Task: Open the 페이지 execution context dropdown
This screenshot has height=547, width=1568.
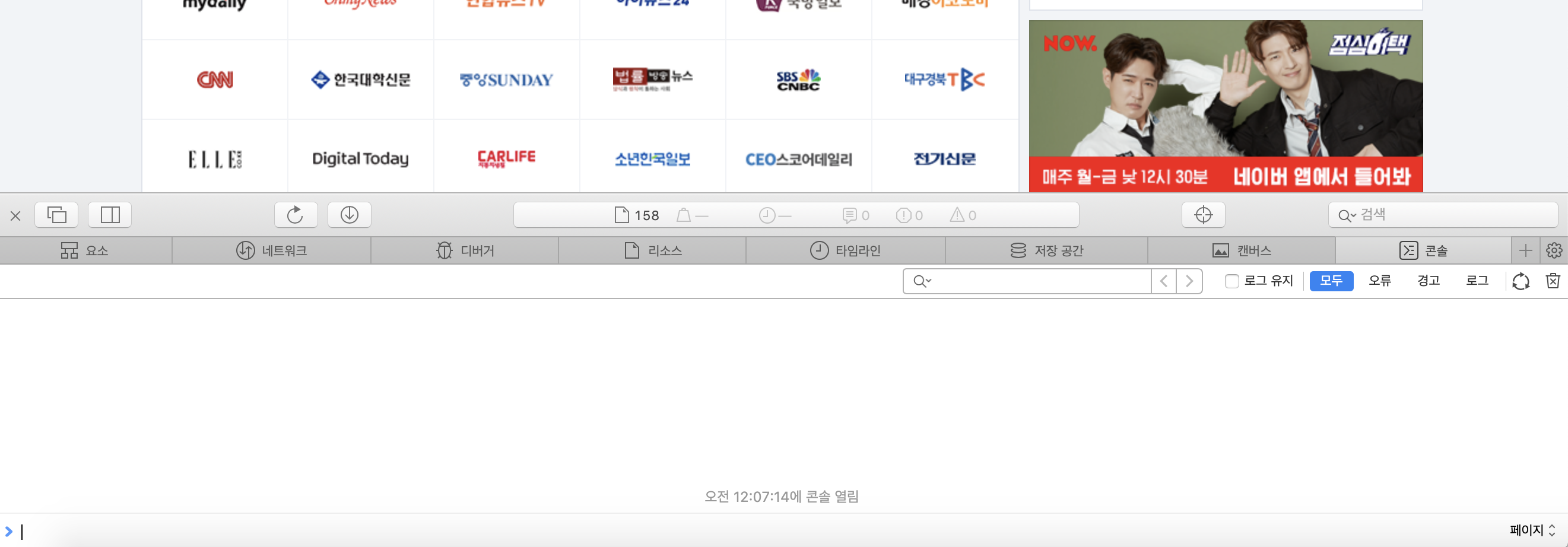Action: (1533, 530)
